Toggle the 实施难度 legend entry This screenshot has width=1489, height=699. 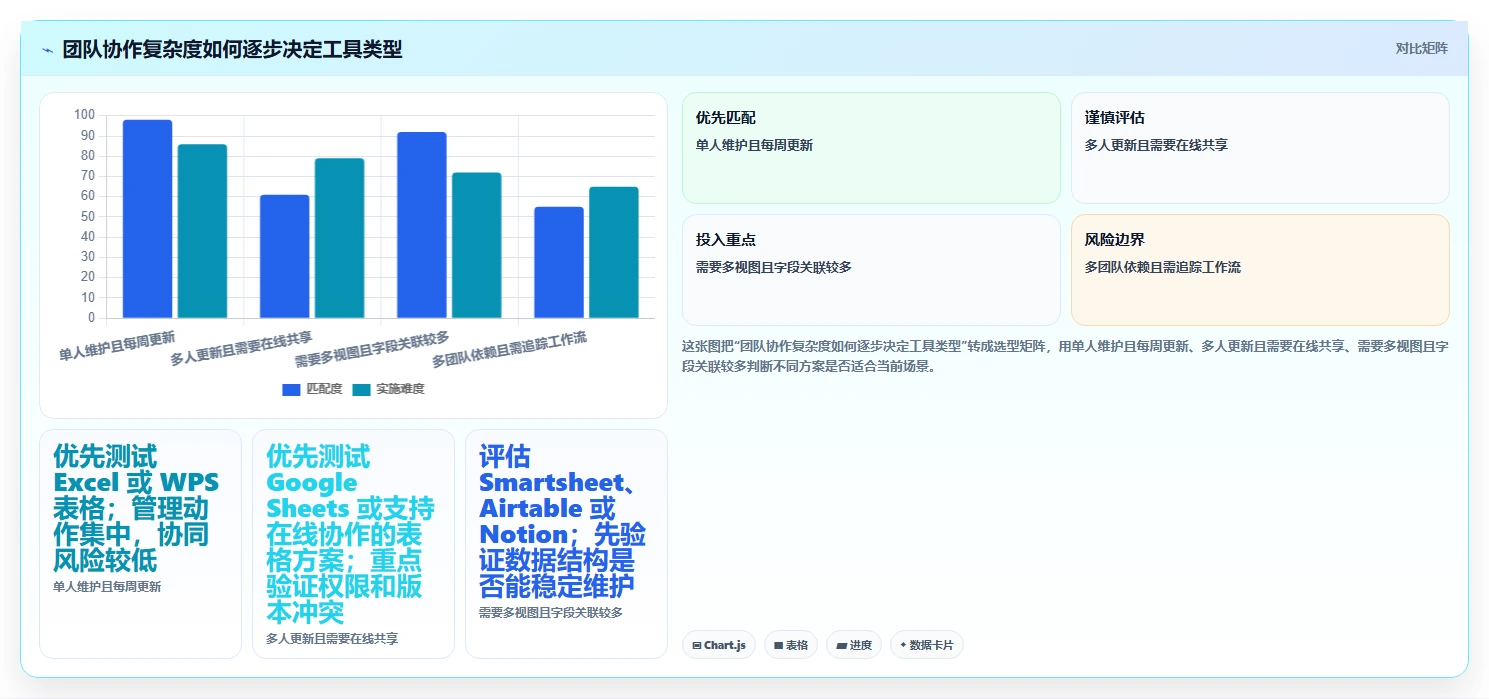(388, 389)
